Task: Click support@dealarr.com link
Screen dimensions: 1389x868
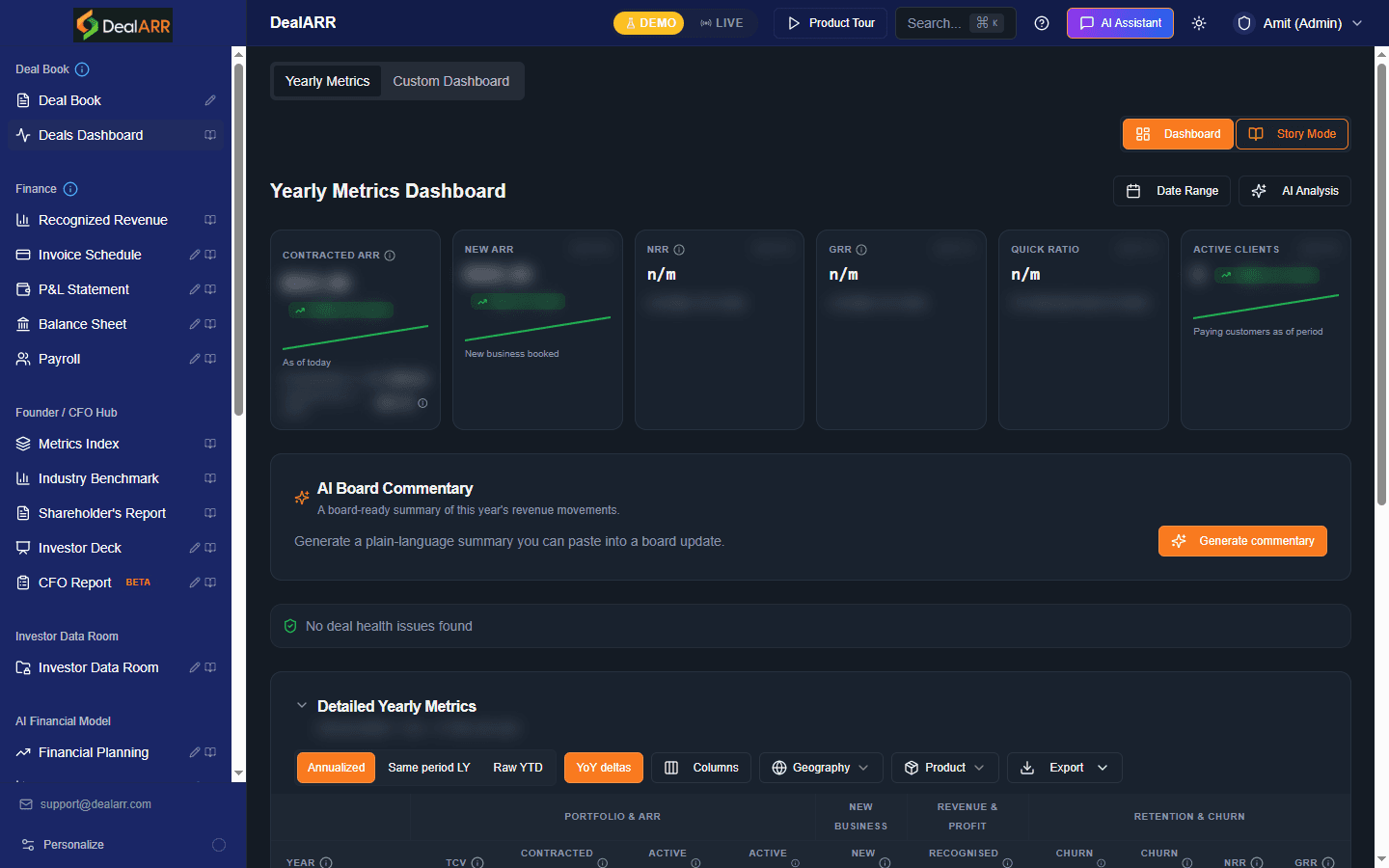Action: pyautogui.click(x=95, y=804)
